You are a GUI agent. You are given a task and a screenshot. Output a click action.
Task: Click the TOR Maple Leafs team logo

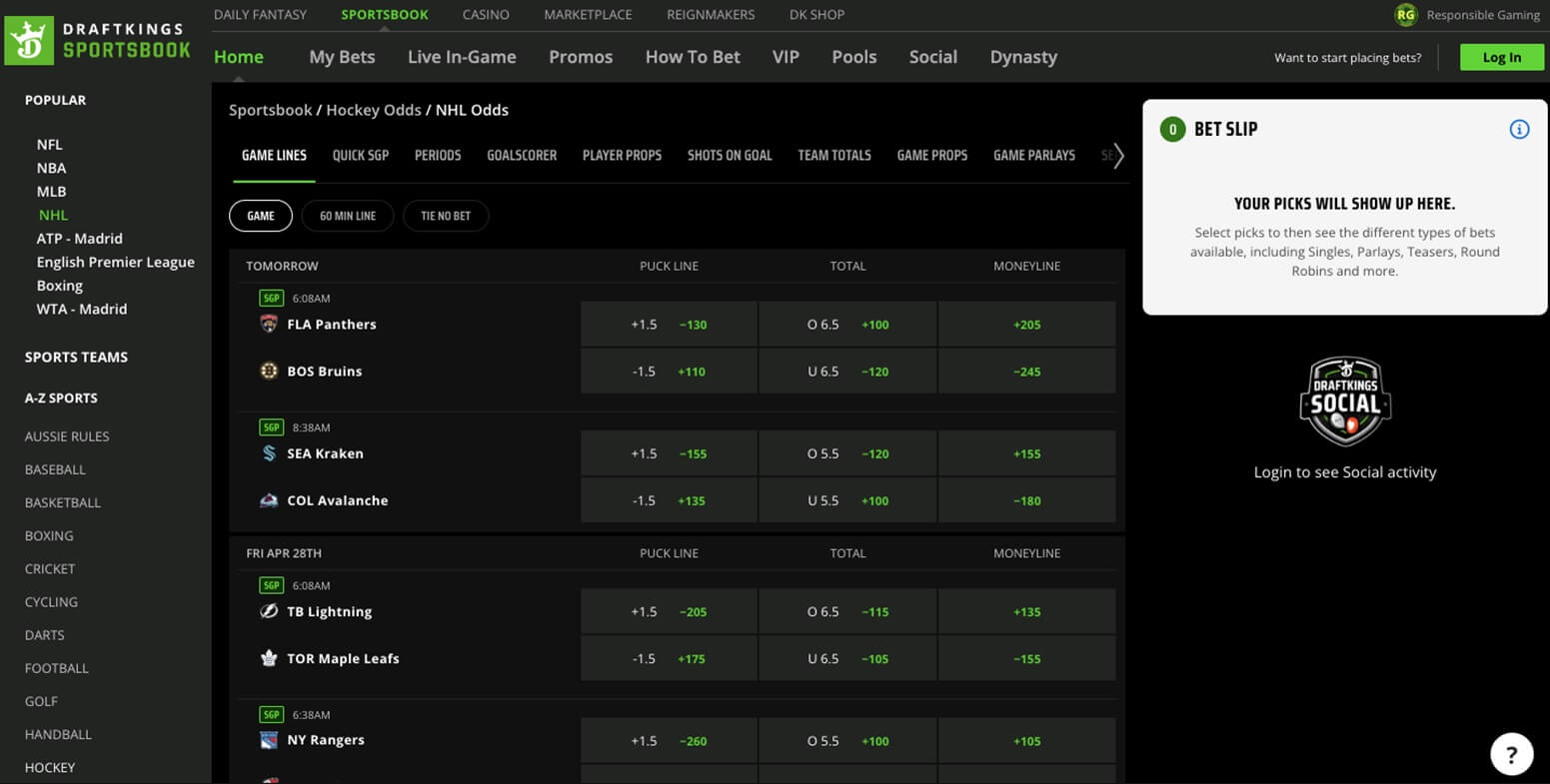(269, 658)
